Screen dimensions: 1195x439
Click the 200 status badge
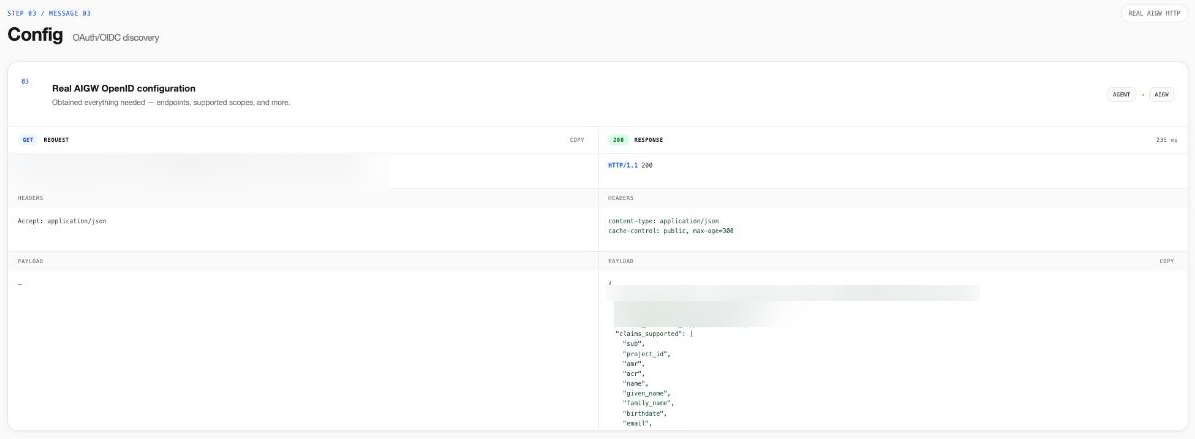point(618,140)
